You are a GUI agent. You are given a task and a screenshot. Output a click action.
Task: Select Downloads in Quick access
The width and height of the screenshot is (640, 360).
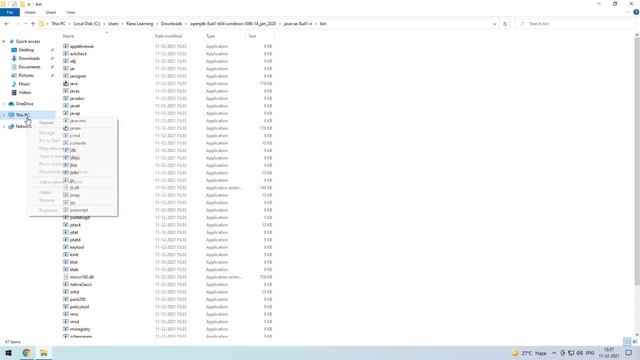(29, 58)
